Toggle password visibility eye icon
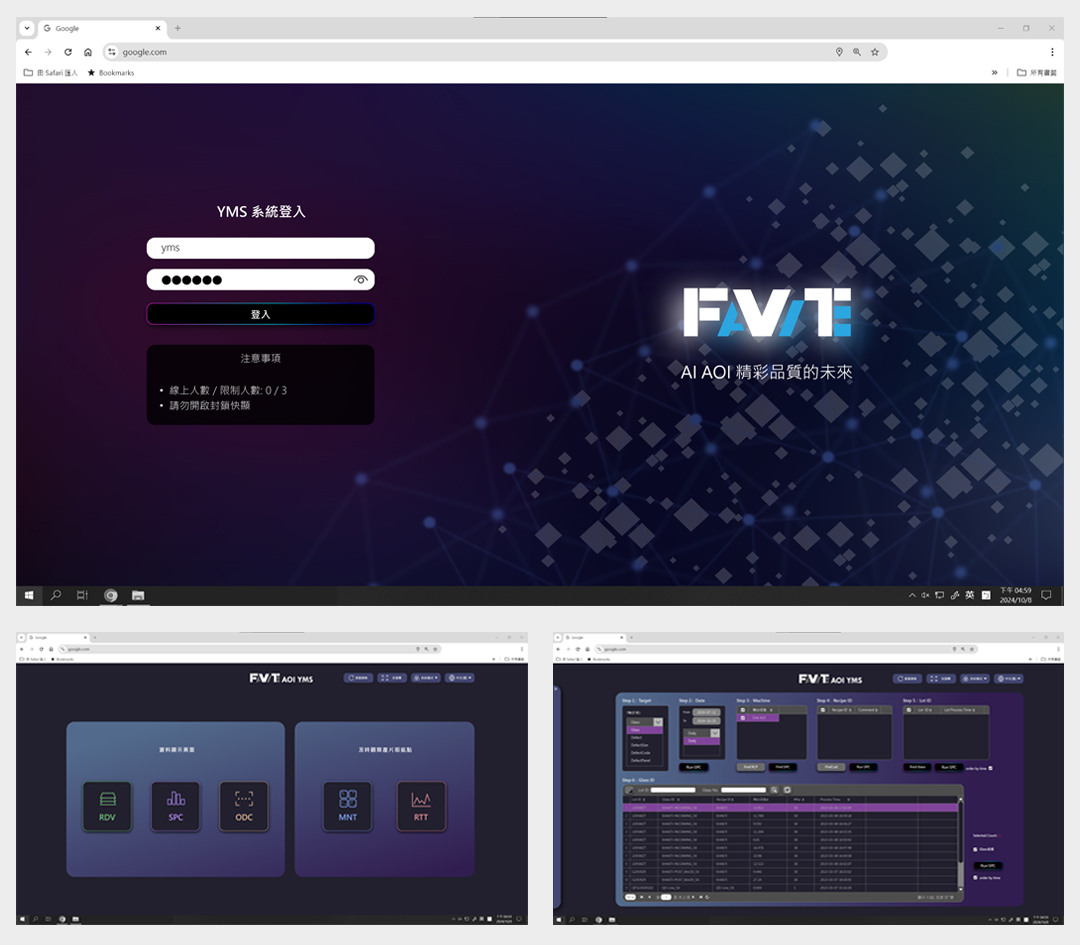1080x945 pixels. [361, 280]
